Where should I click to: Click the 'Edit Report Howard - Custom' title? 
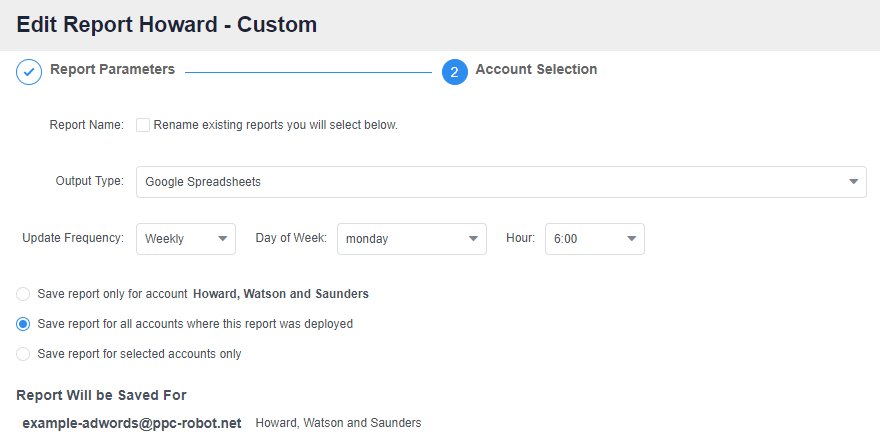pos(167,25)
